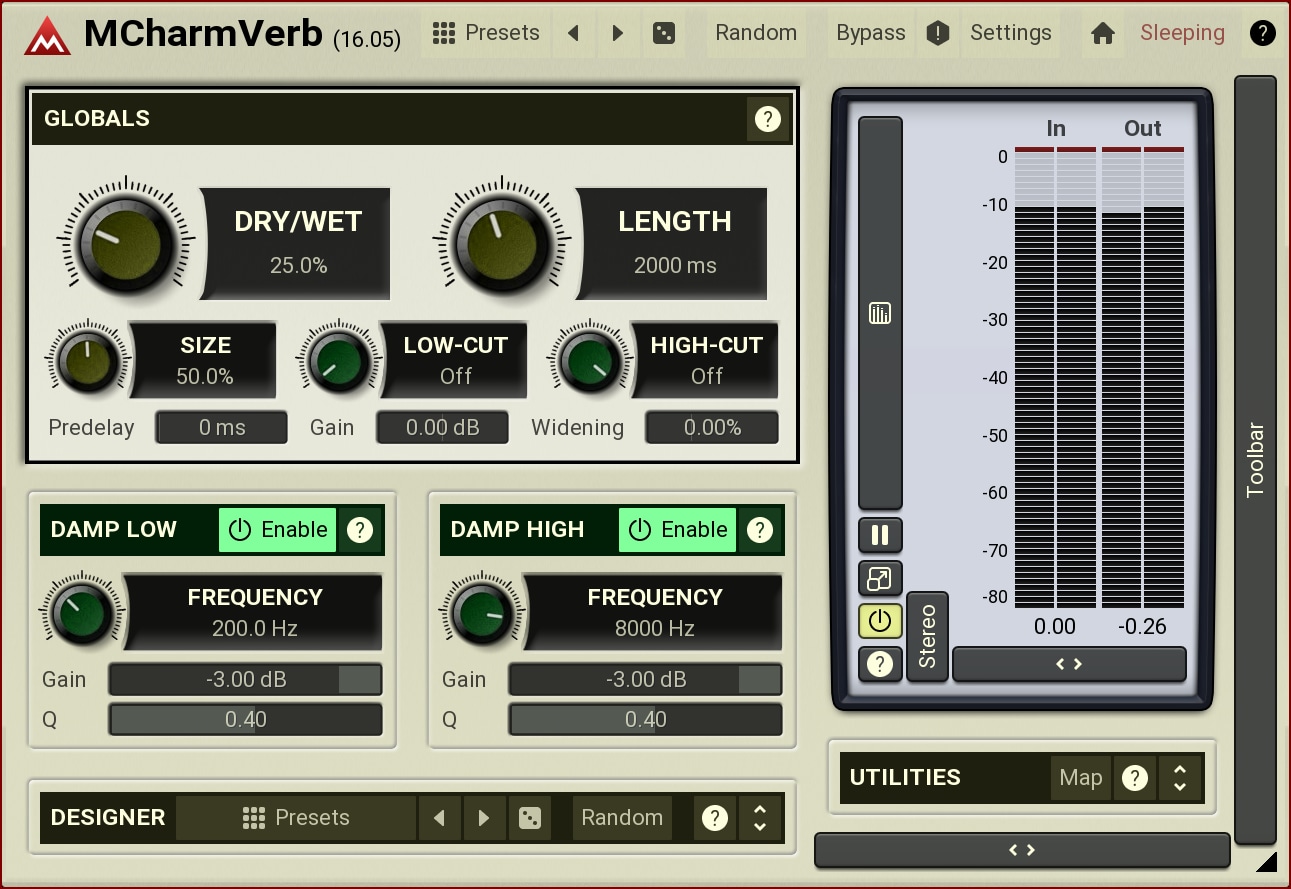Click the collapse arrows under the meters

coord(1069,664)
